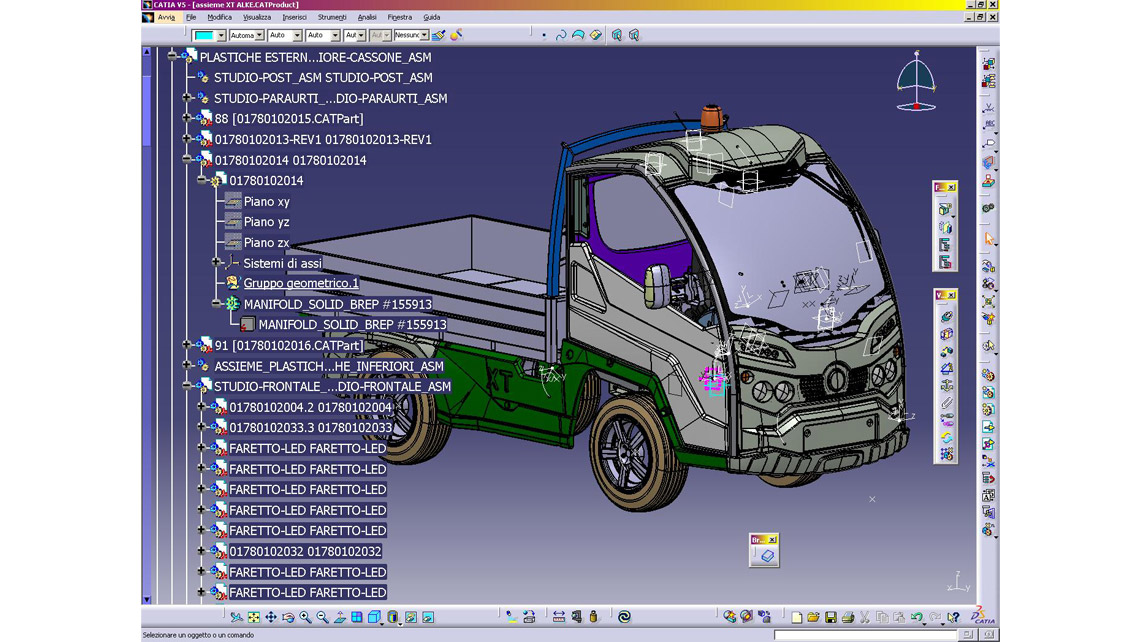Select Piano zx in the tree
This screenshot has height=642, width=1140.
[x=267, y=243]
